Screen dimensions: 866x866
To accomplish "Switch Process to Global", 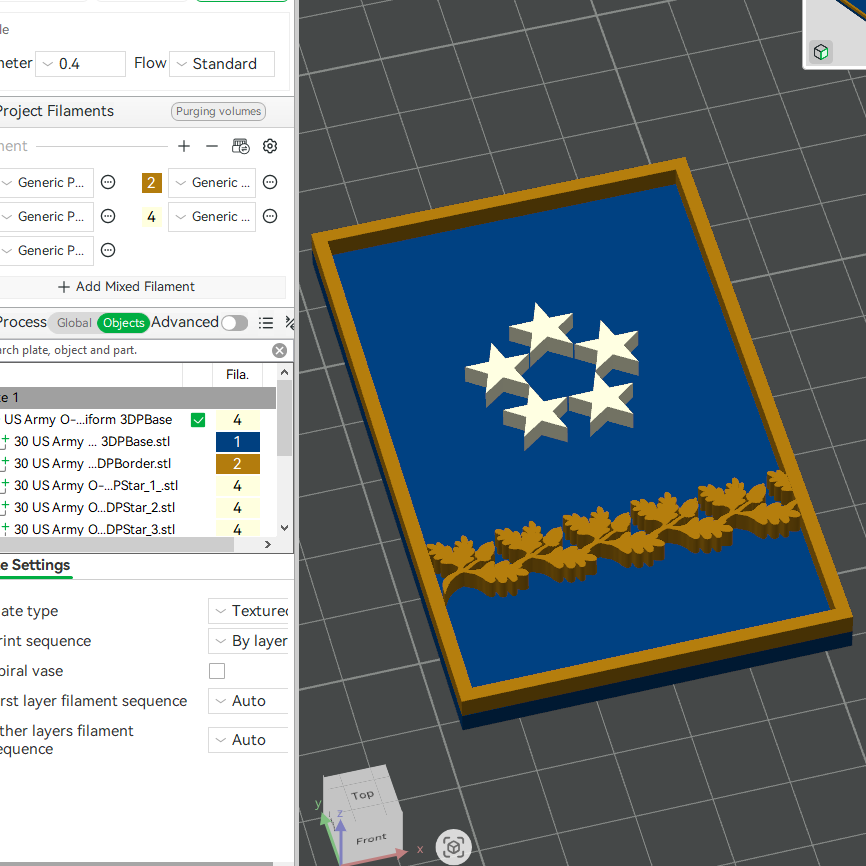I will tap(74, 323).
